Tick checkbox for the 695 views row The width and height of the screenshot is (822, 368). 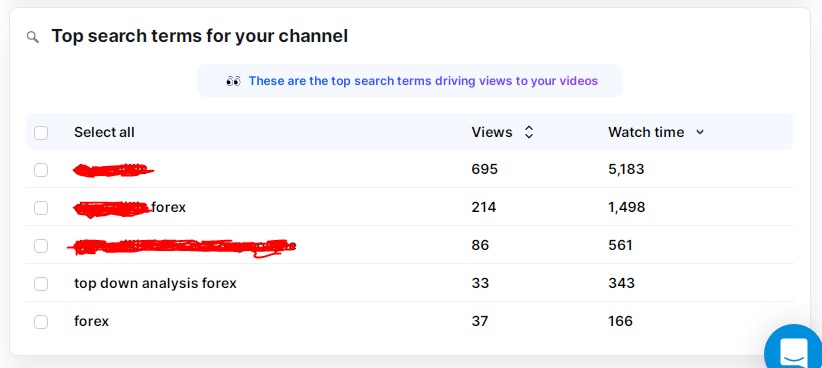[41, 170]
